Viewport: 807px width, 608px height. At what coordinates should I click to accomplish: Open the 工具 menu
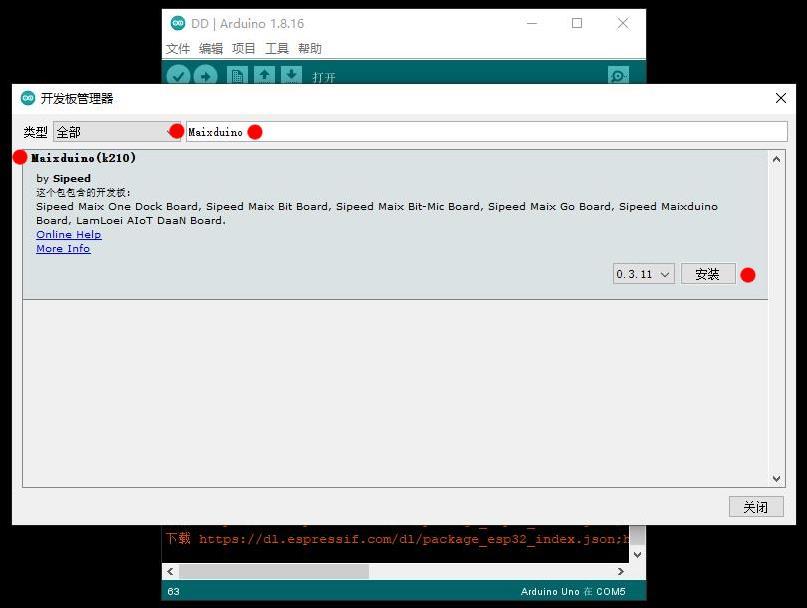tap(276, 48)
